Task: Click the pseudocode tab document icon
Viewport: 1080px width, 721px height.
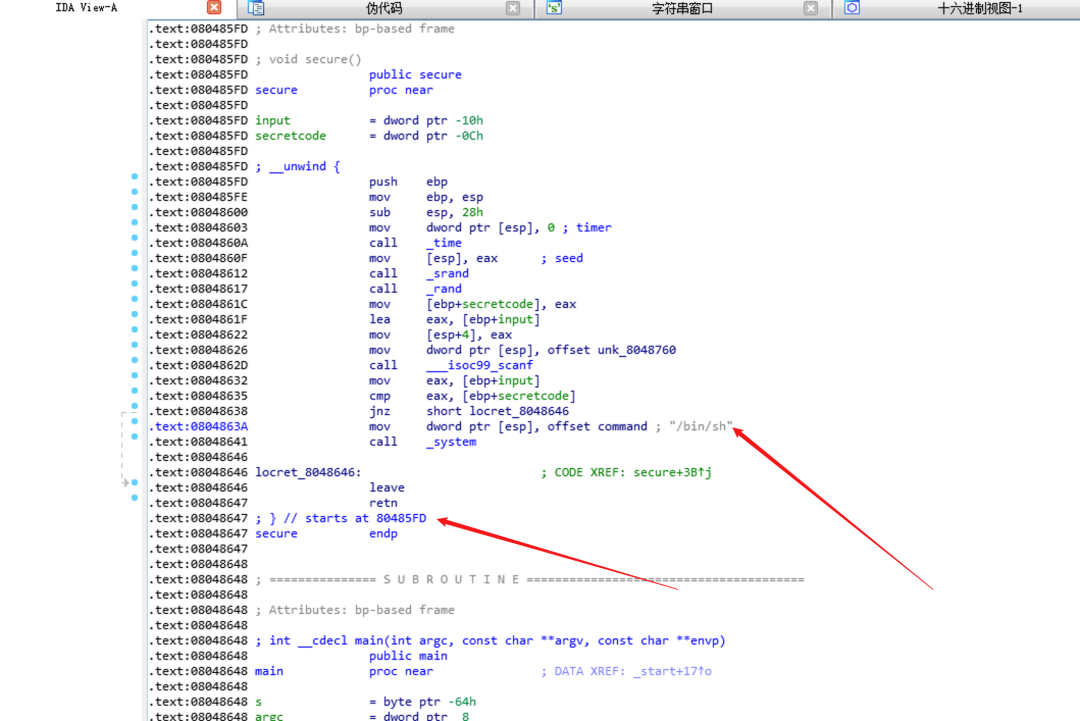Action: click(256, 8)
